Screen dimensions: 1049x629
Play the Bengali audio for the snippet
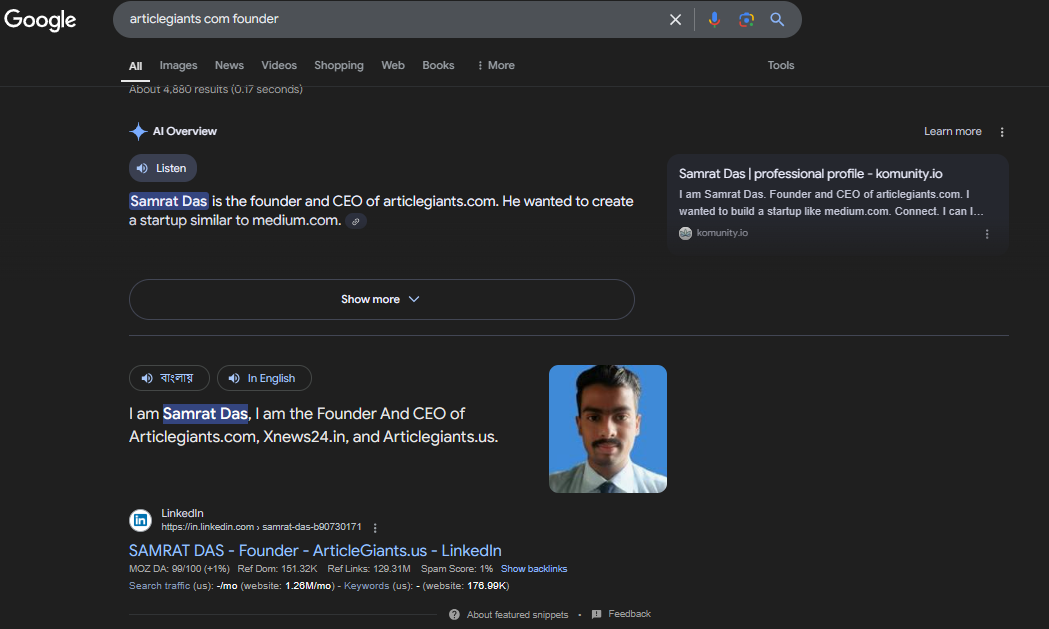point(169,378)
